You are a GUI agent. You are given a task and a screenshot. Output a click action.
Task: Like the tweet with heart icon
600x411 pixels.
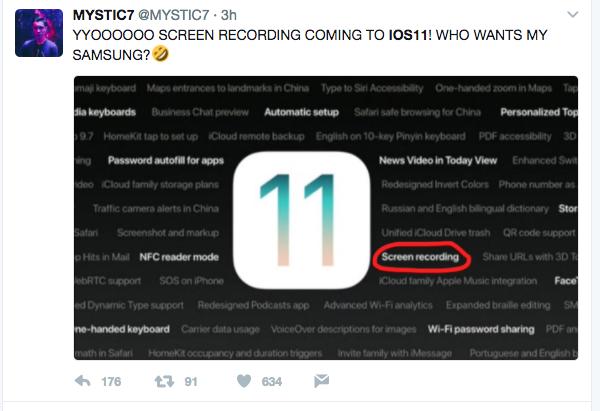(244, 381)
